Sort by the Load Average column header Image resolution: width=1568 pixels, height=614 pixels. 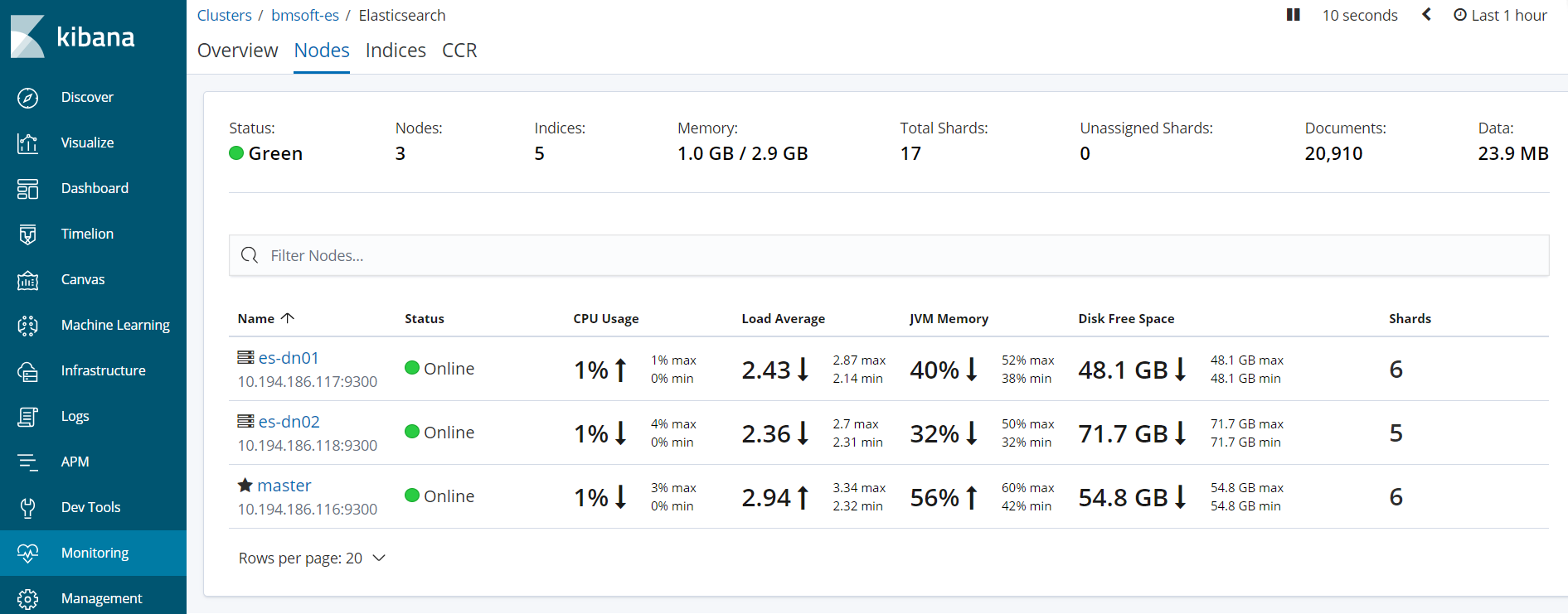tap(784, 319)
